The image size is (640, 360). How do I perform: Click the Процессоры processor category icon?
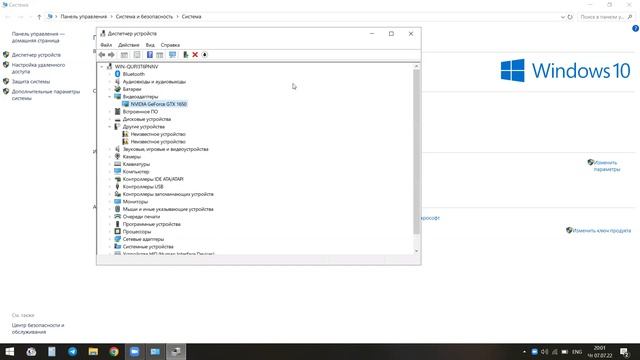coord(118,231)
